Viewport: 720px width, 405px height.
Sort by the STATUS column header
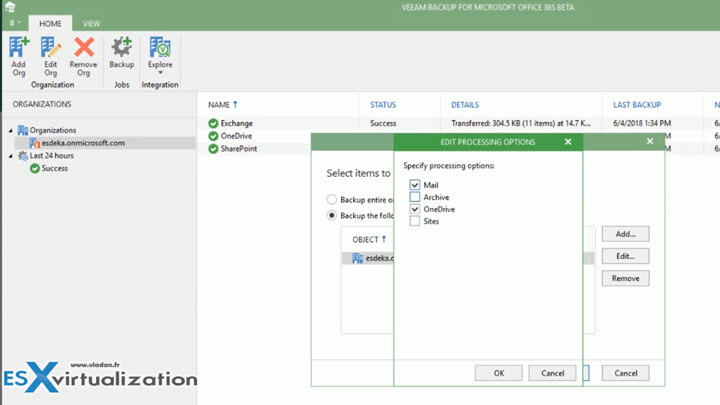(383, 105)
